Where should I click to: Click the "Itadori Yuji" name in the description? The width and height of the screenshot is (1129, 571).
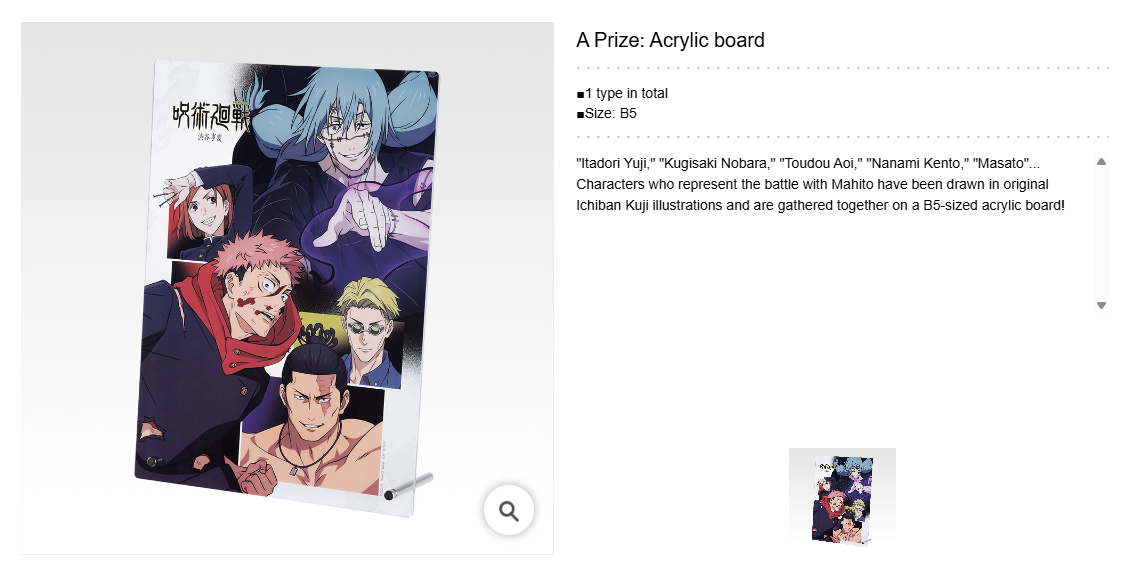coord(616,163)
